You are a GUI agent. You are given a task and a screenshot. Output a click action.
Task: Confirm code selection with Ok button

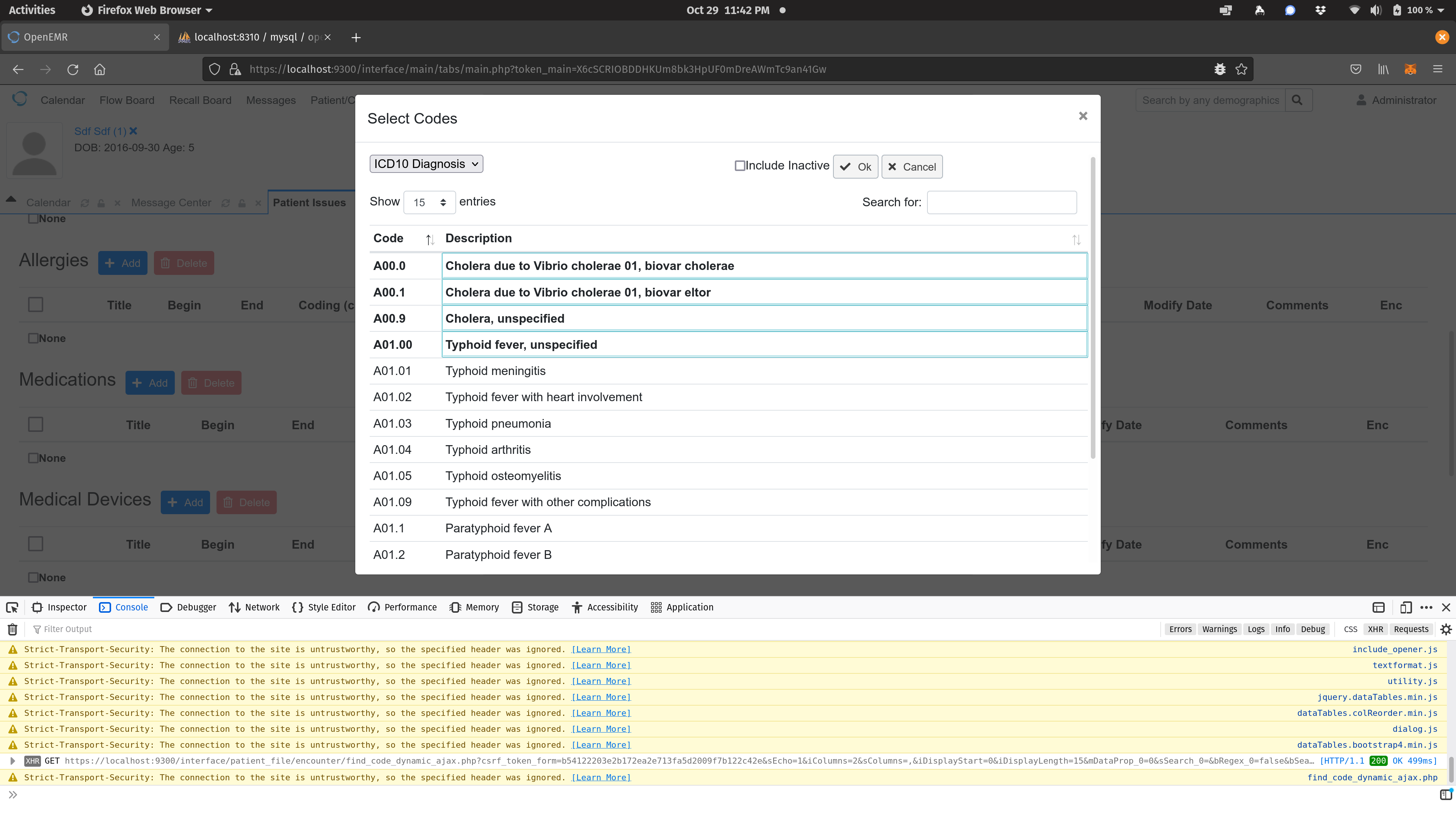pos(855,167)
